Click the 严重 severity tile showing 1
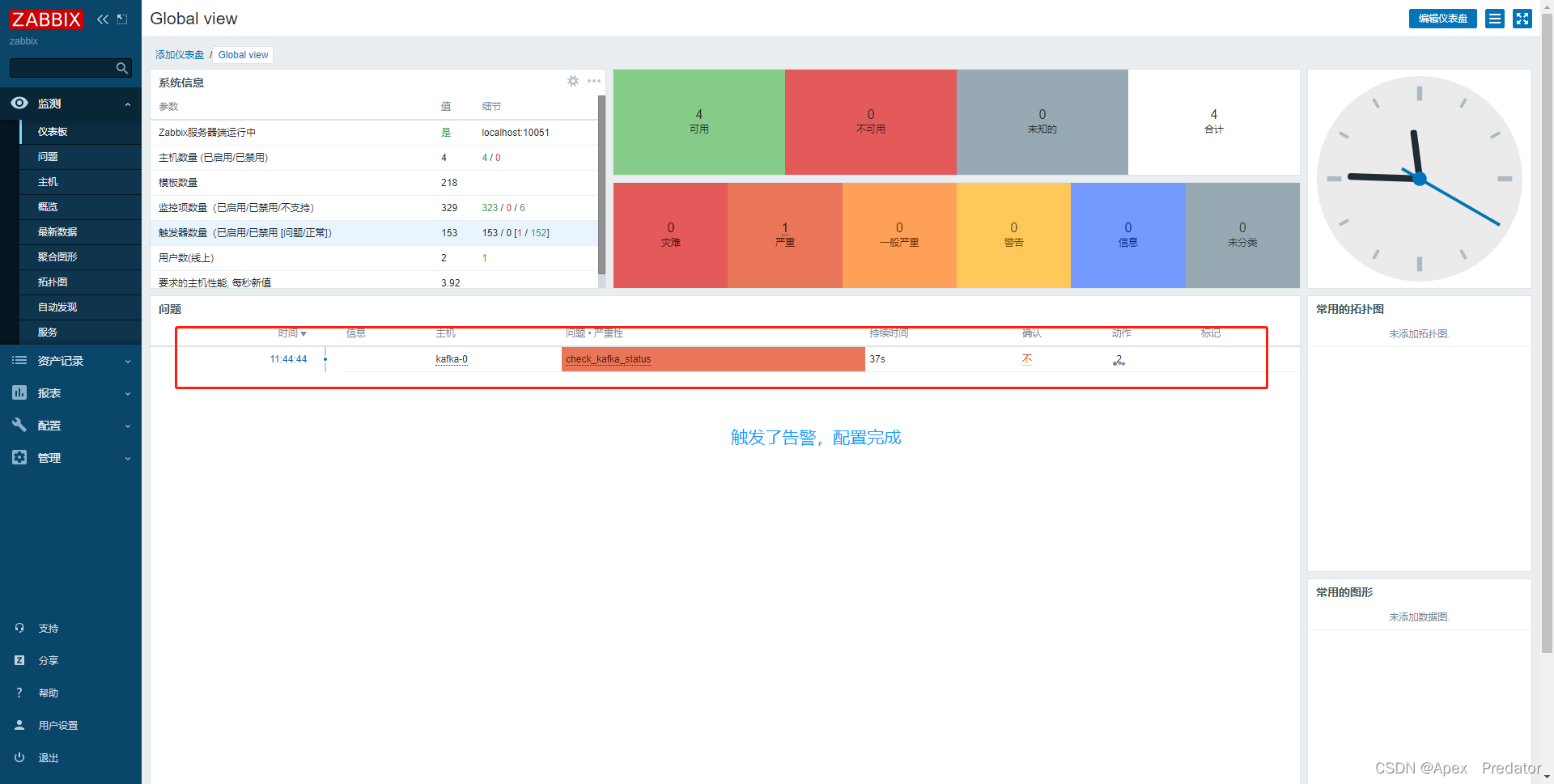Image resolution: width=1554 pixels, height=784 pixels. 785,235
